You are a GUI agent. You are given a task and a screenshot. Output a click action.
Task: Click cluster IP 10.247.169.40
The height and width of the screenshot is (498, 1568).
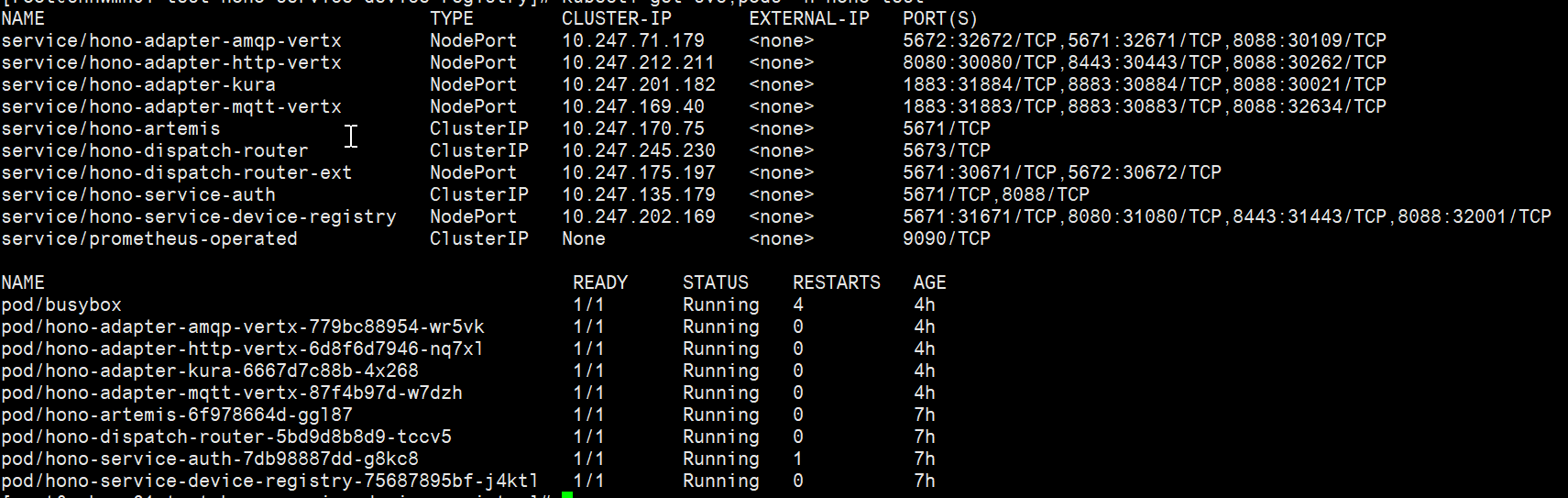click(633, 107)
